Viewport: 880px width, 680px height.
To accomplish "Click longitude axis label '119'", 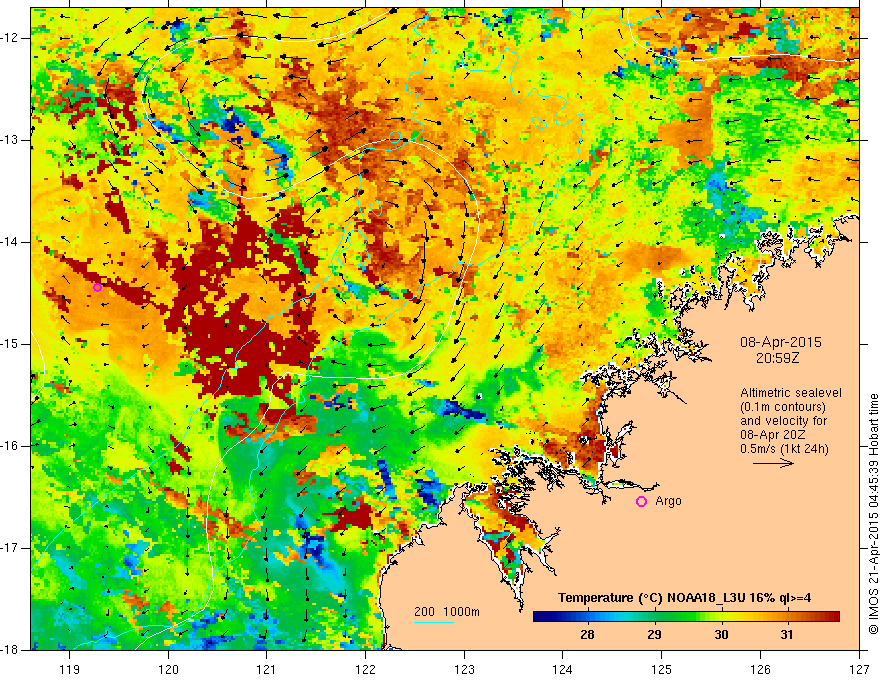I will [x=70, y=669].
